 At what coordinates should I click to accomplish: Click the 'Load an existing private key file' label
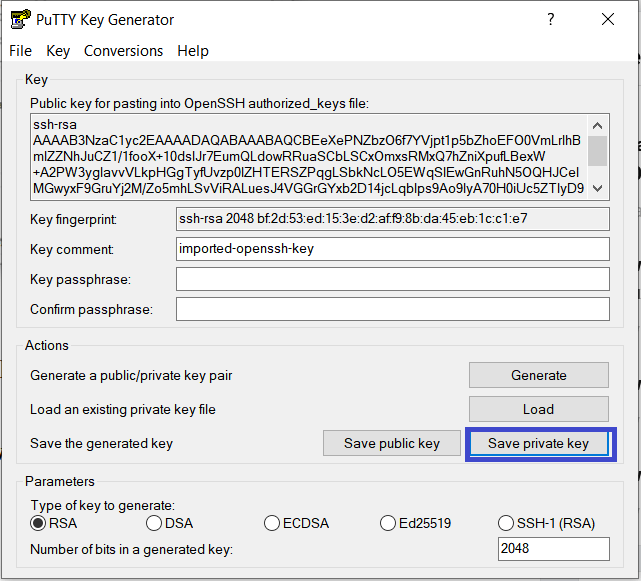123,409
